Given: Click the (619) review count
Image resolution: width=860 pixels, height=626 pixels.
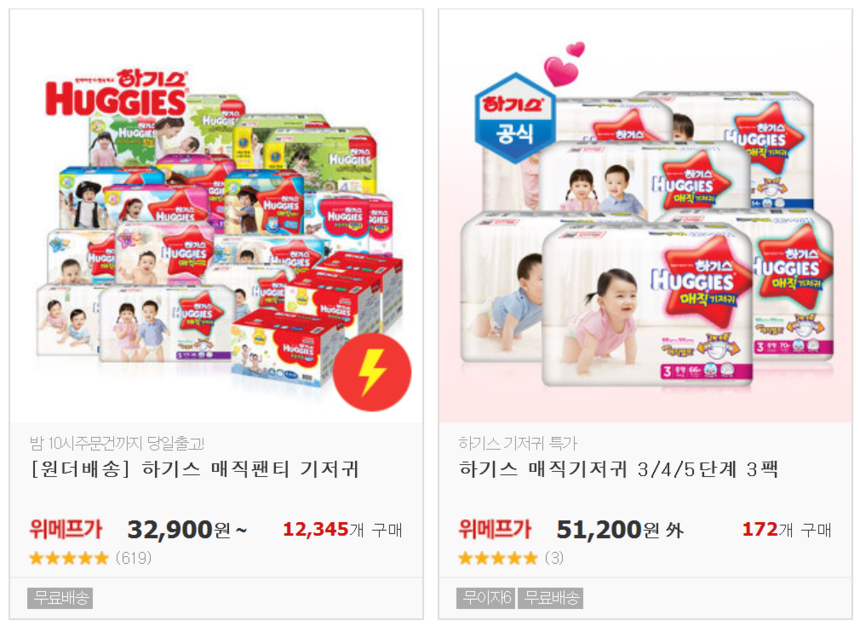Looking at the screenshot, I should point(133,559).
